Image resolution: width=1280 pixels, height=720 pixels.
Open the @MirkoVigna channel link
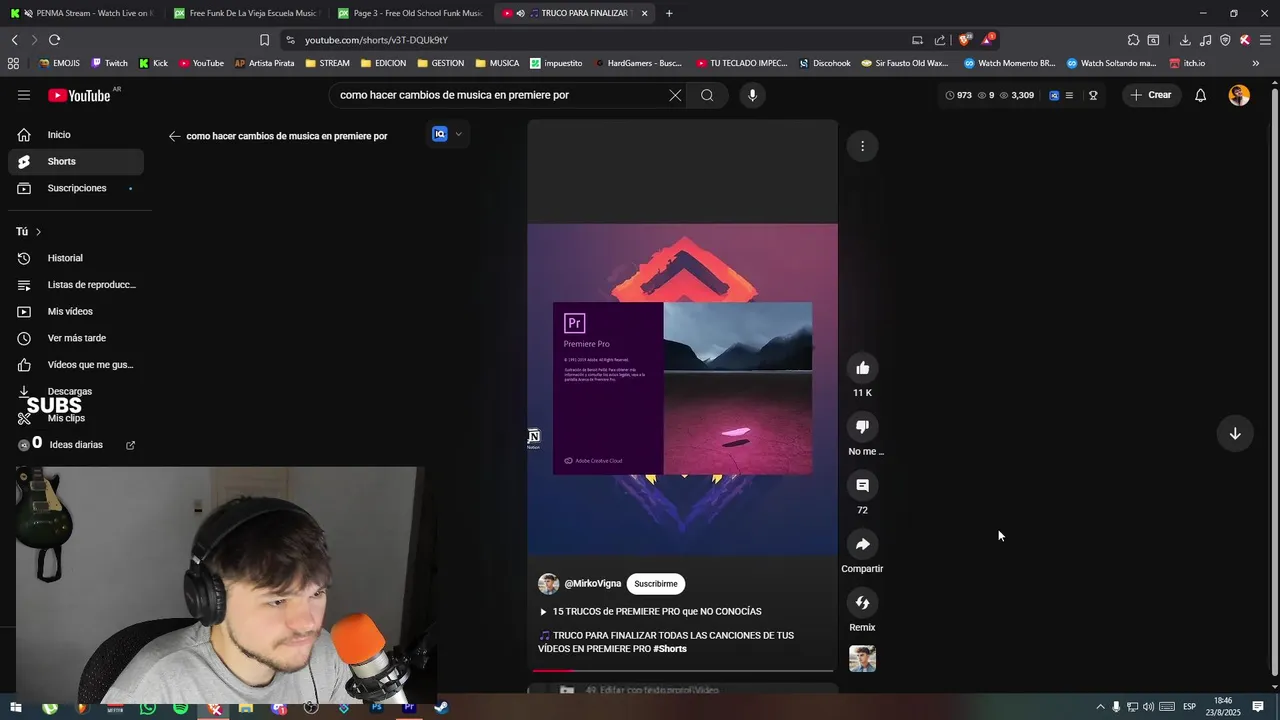592,584
